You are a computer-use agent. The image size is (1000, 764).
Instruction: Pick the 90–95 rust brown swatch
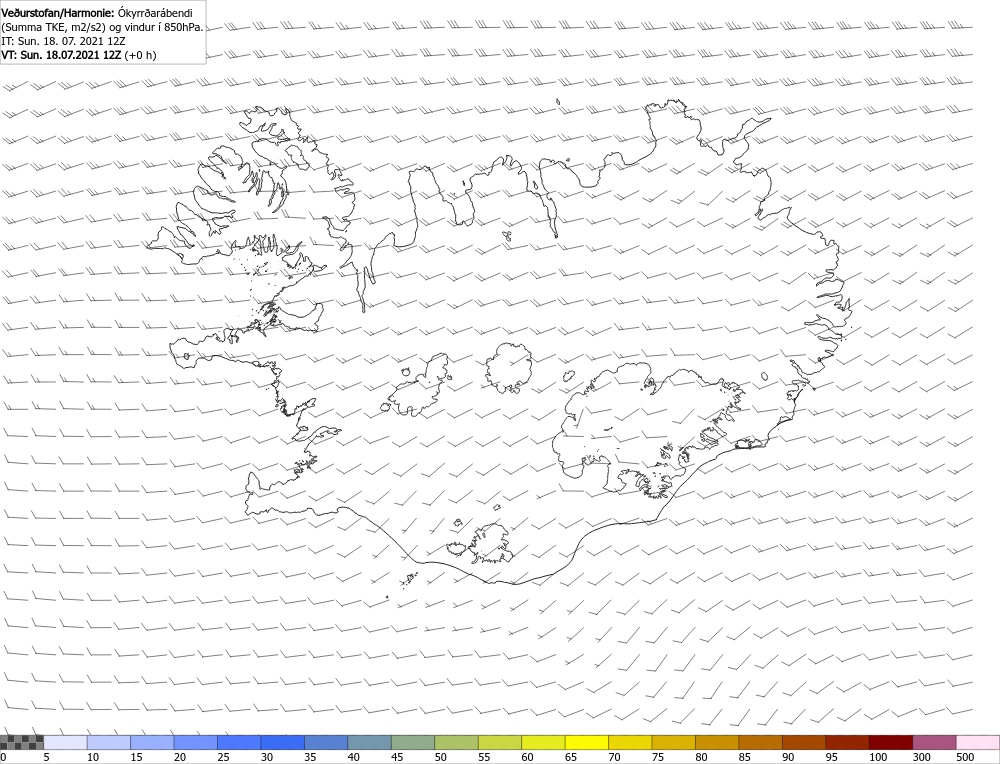point(804,742)
